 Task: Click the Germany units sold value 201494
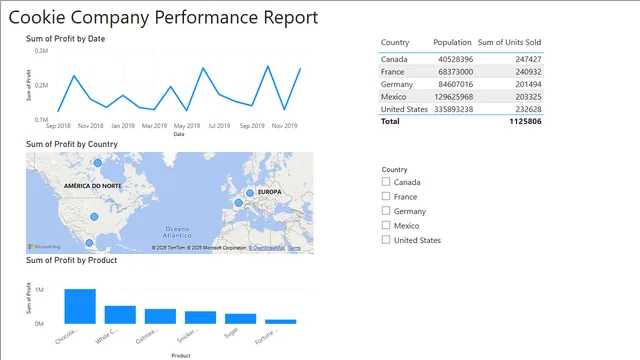(x=528, y=84)
